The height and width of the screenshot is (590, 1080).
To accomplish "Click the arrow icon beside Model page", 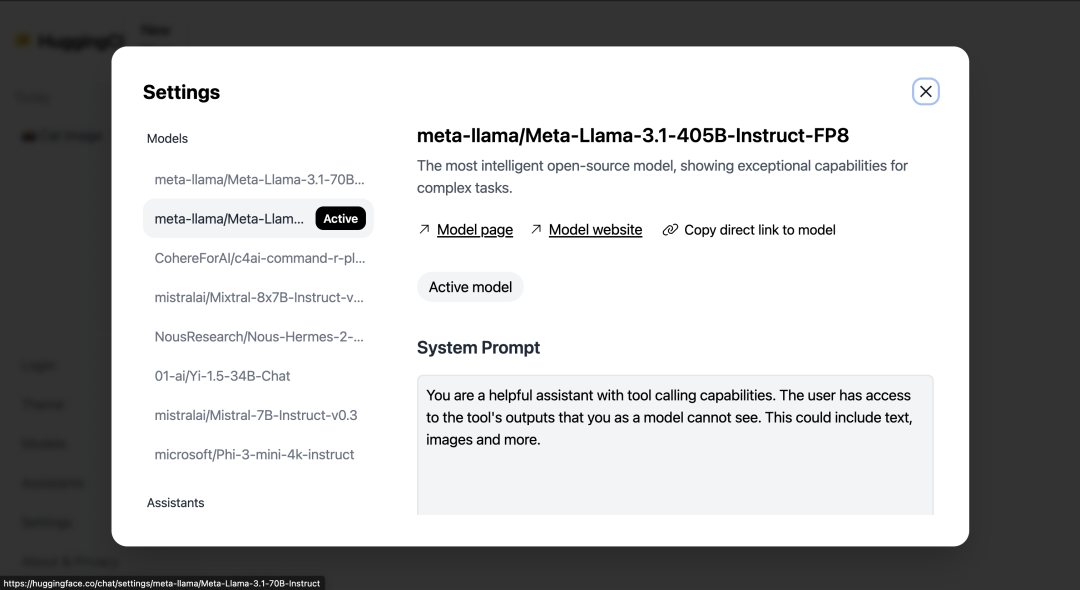I will 424,230.
